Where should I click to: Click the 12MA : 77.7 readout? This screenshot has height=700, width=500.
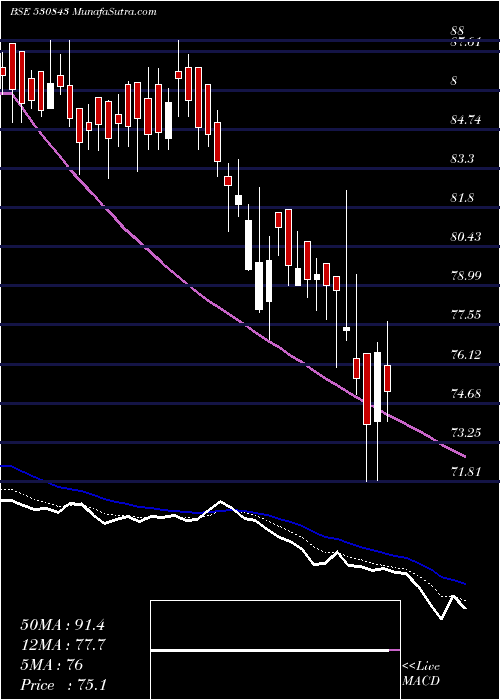click(62, 645)
